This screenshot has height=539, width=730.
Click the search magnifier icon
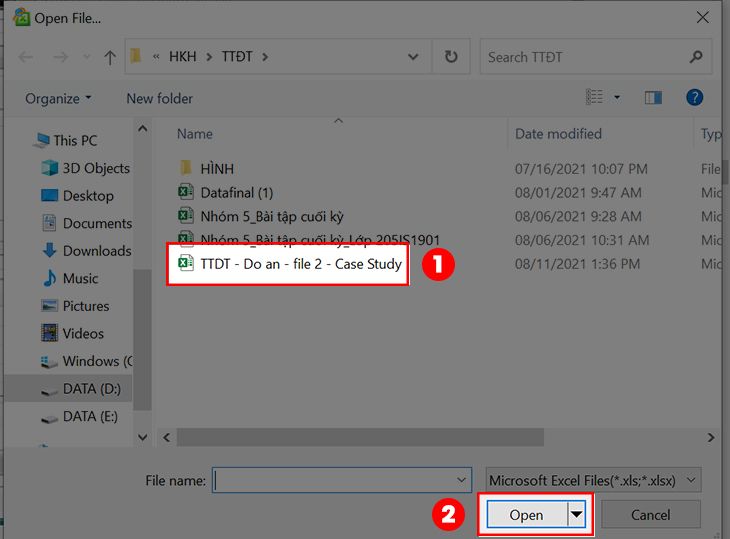click(x=696, y=57)
